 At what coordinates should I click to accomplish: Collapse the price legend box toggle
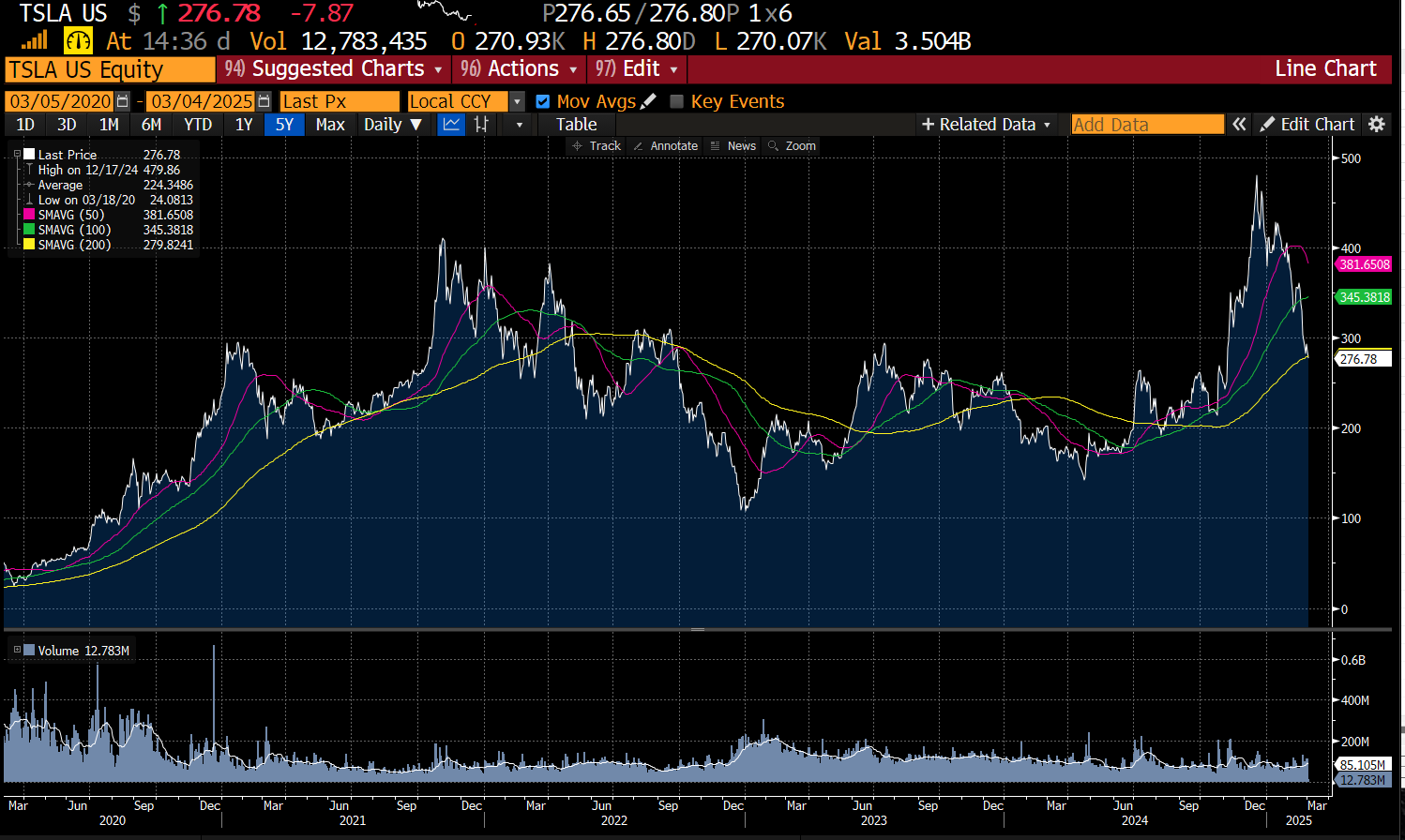click(17, 155)
